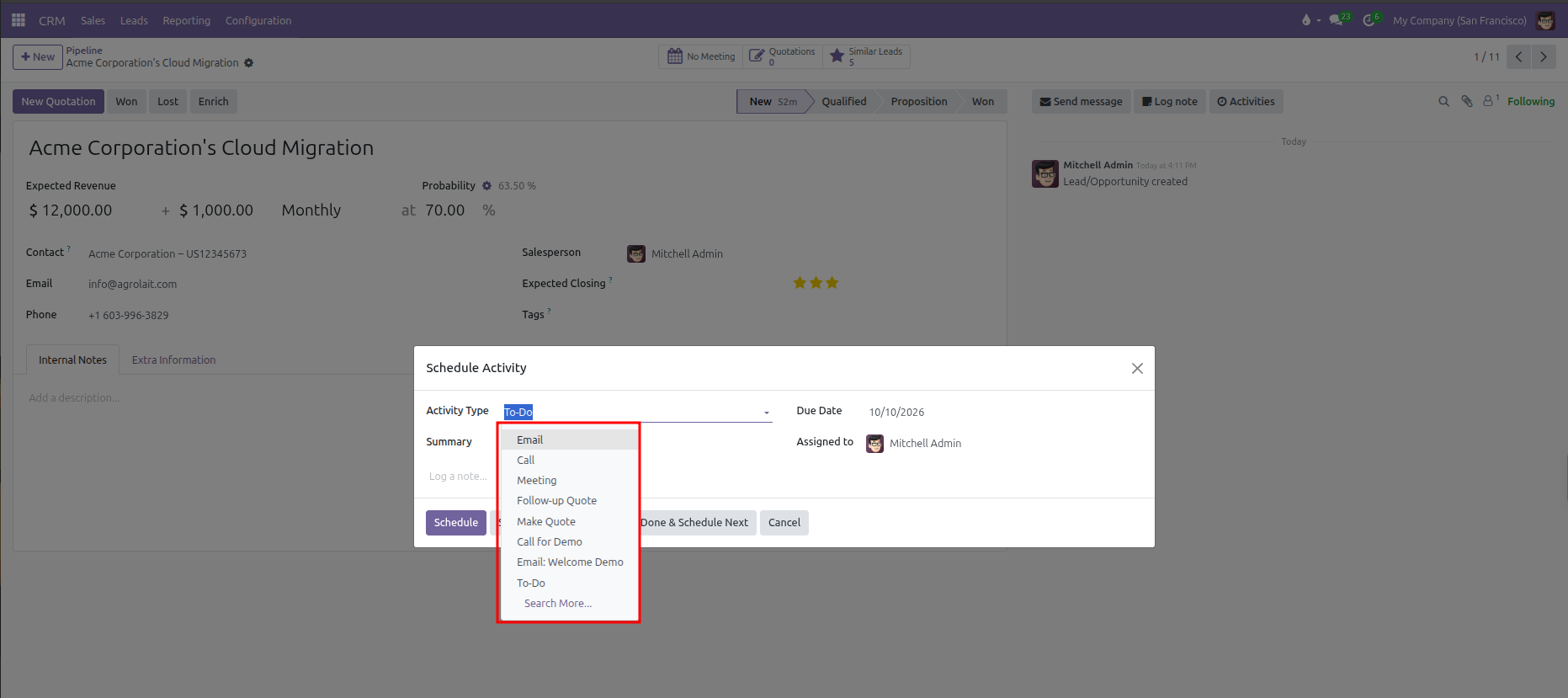Select the Proposition stage in status bar

[919, 102]
